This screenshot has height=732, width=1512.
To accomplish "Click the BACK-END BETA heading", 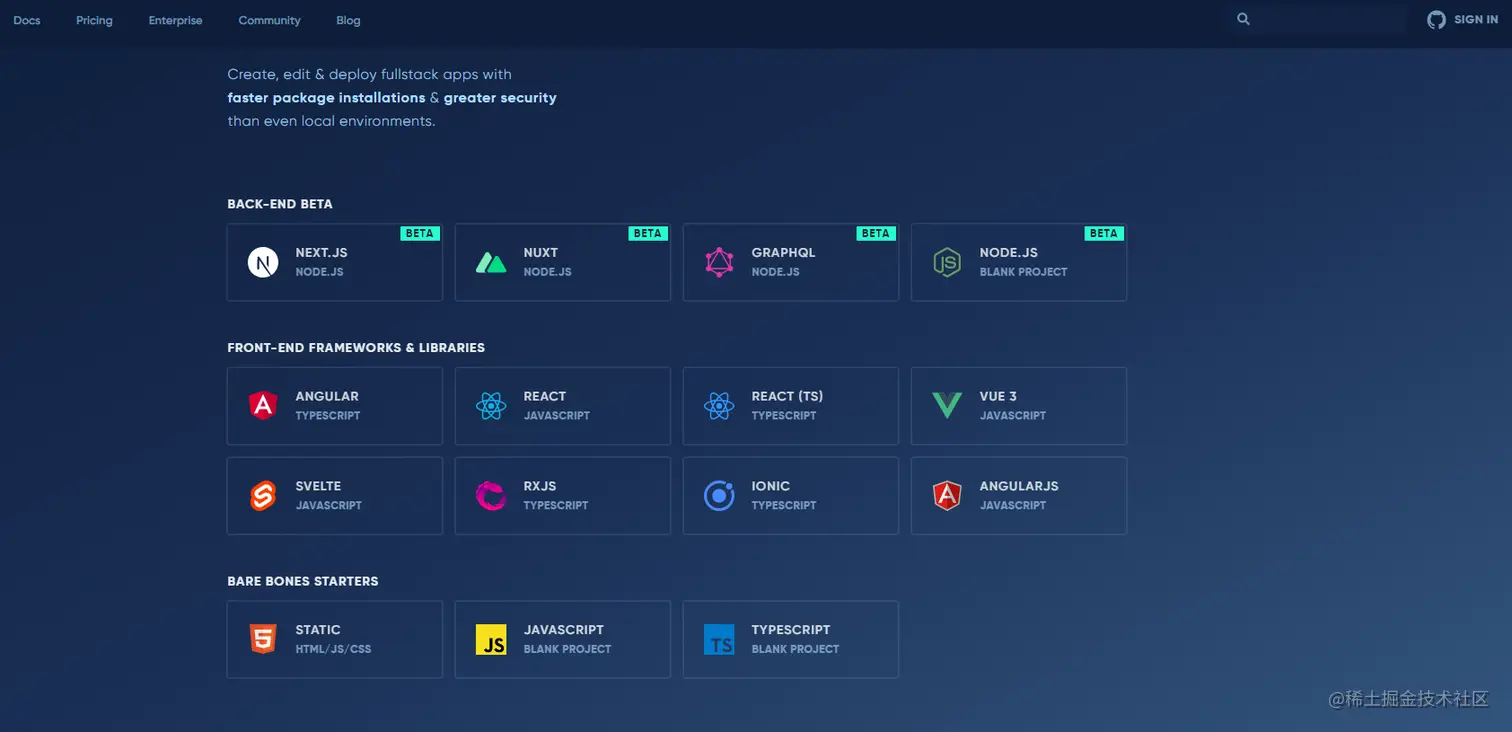I will coord(280,204).
